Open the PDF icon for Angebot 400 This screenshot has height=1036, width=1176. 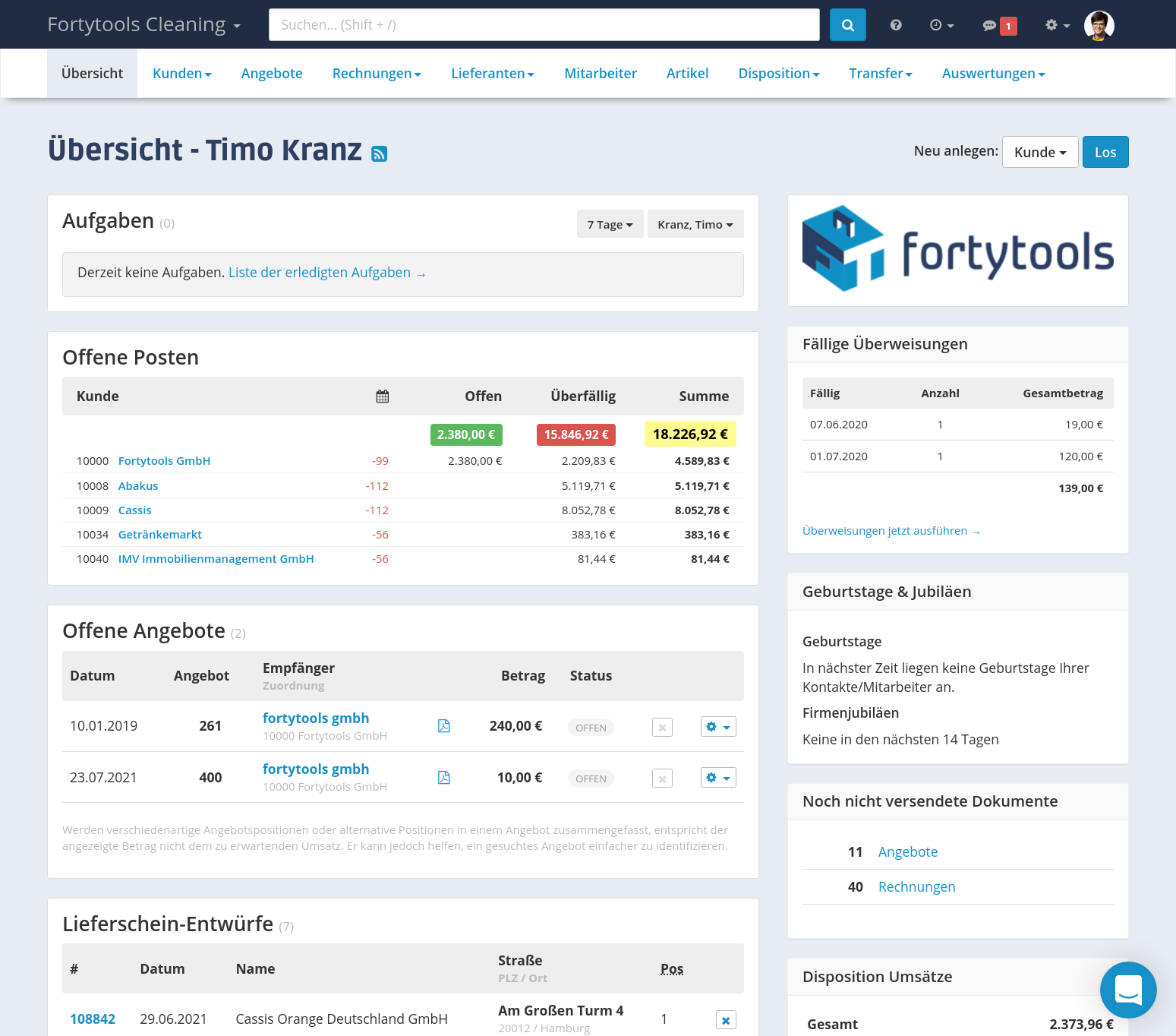point(443,777)
